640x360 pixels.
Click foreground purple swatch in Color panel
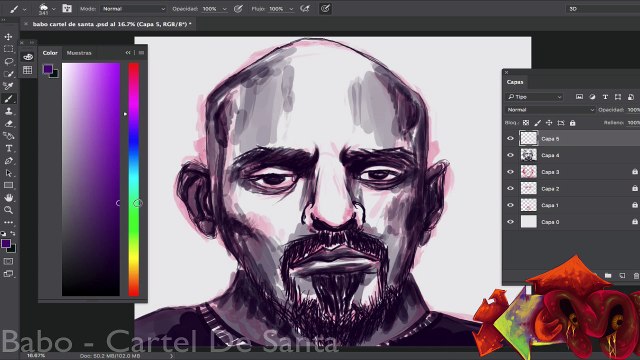pos(48,69)
